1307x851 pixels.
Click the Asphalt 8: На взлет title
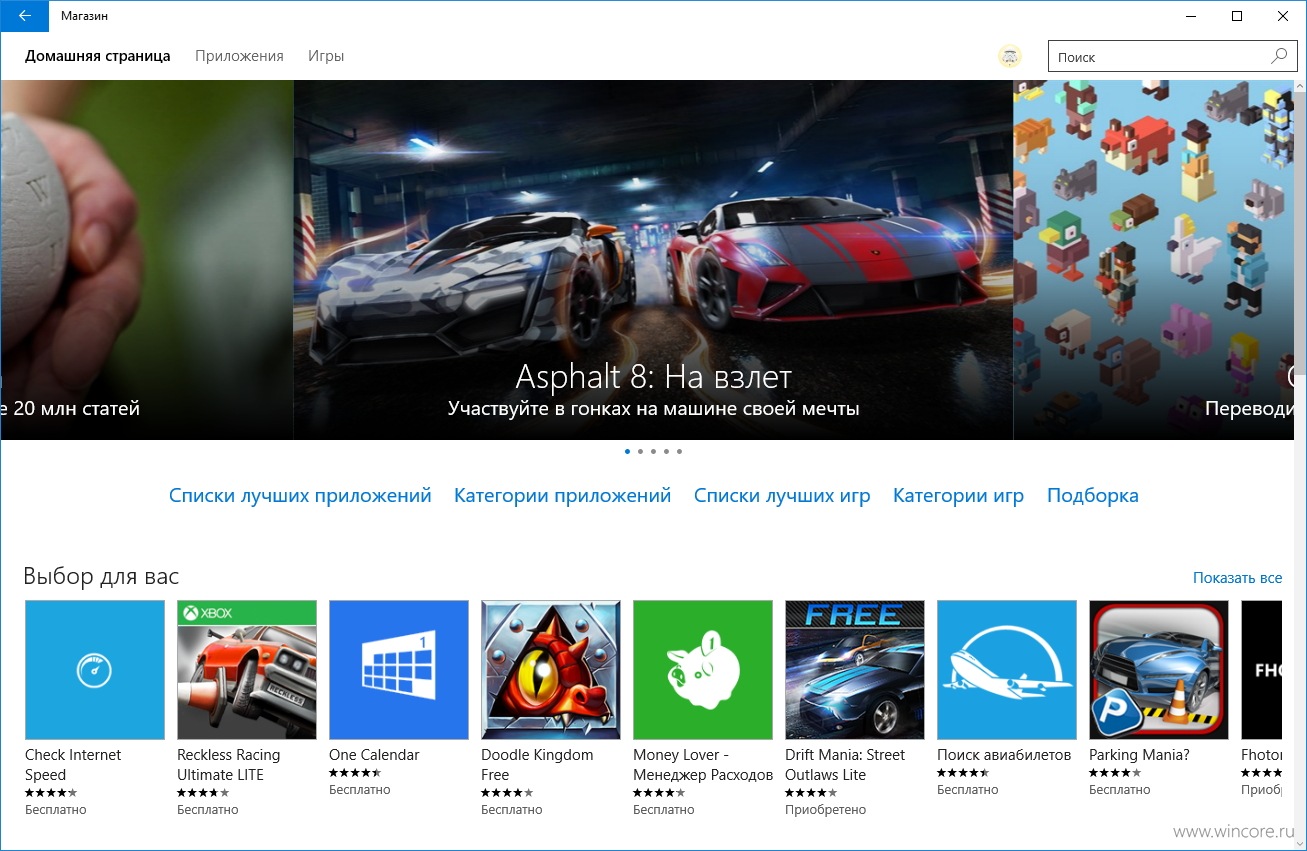point(653,377)
